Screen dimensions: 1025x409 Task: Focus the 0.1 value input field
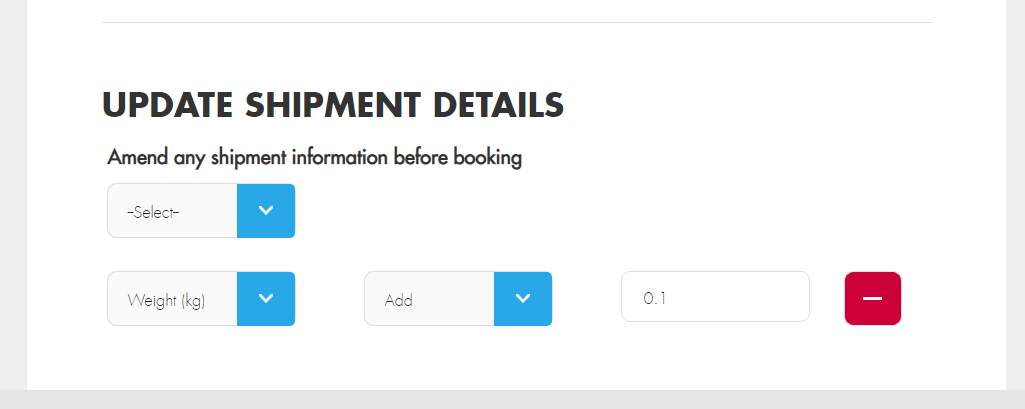tap(714, 297)
